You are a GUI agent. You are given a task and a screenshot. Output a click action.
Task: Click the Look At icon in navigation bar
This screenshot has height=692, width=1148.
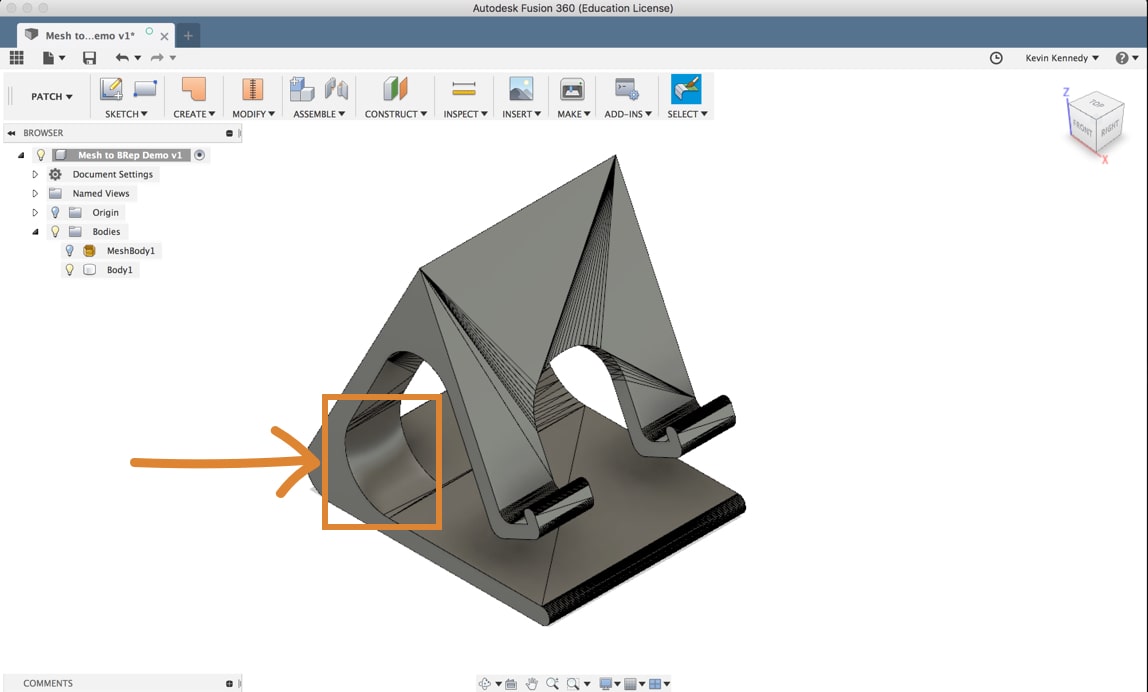coord(511,684)
